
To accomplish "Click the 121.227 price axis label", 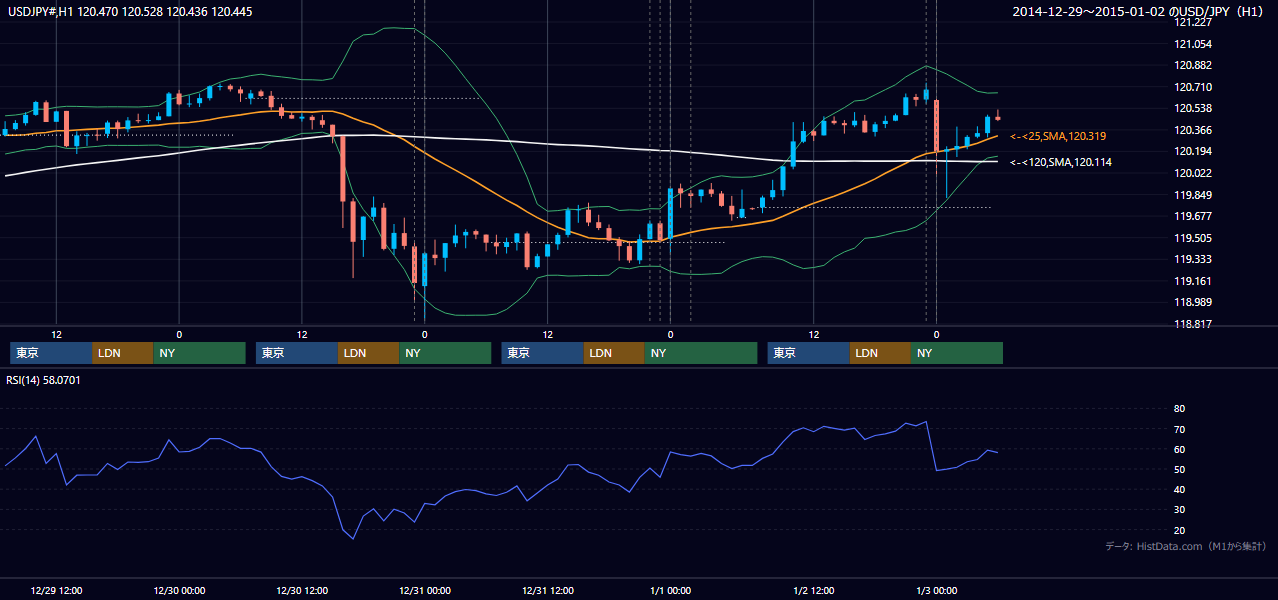I will coord(1192,22).
